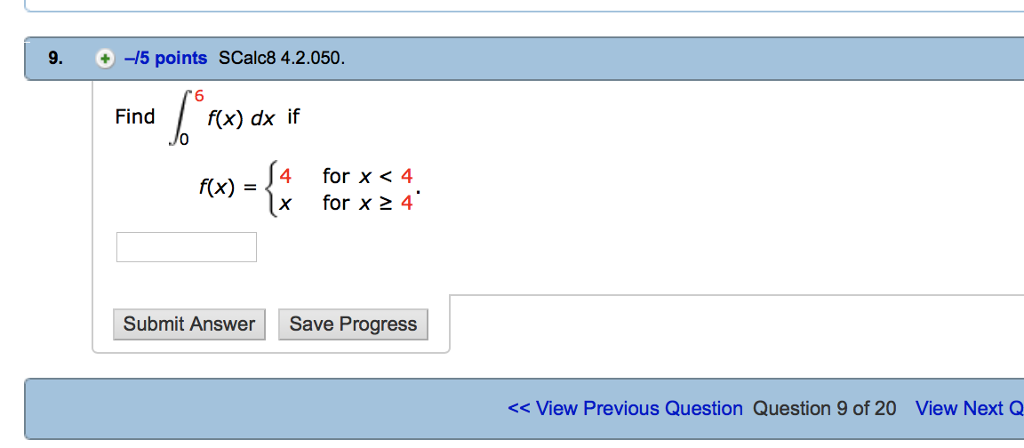Click the piecewise curly brace
Image resolution: width=1024 pixels, height=448 pixels.
tap(270, 190)
